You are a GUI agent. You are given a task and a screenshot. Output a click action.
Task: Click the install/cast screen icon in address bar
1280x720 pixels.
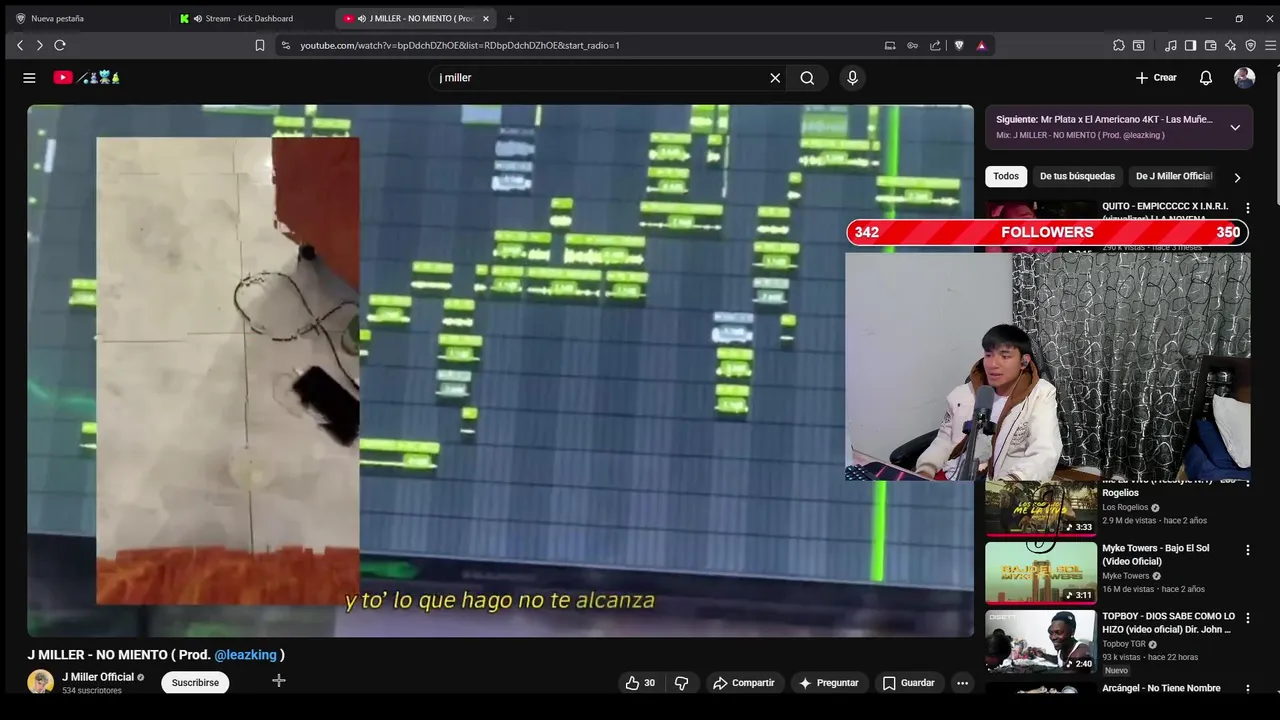click(x=890, y=45)
